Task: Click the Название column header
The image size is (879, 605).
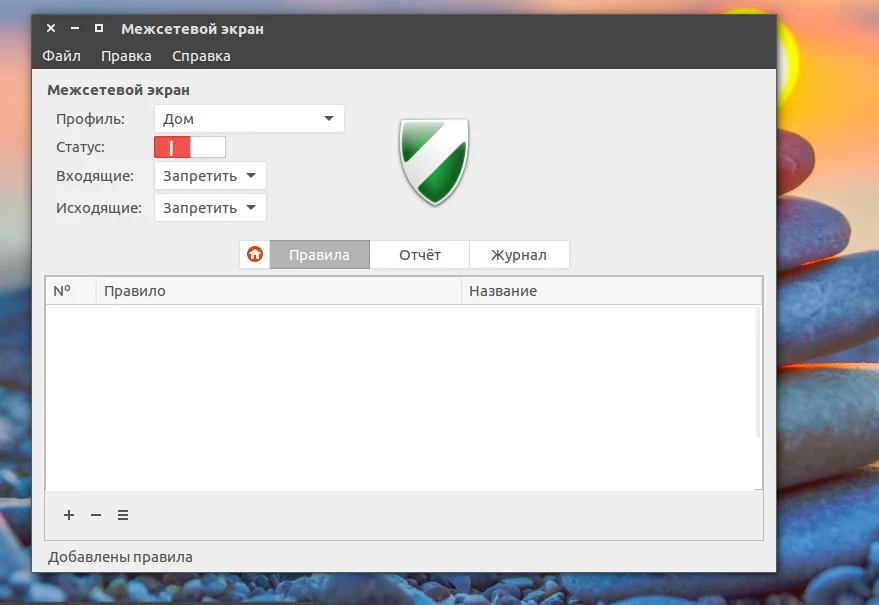Action: (x=612, y=291)
